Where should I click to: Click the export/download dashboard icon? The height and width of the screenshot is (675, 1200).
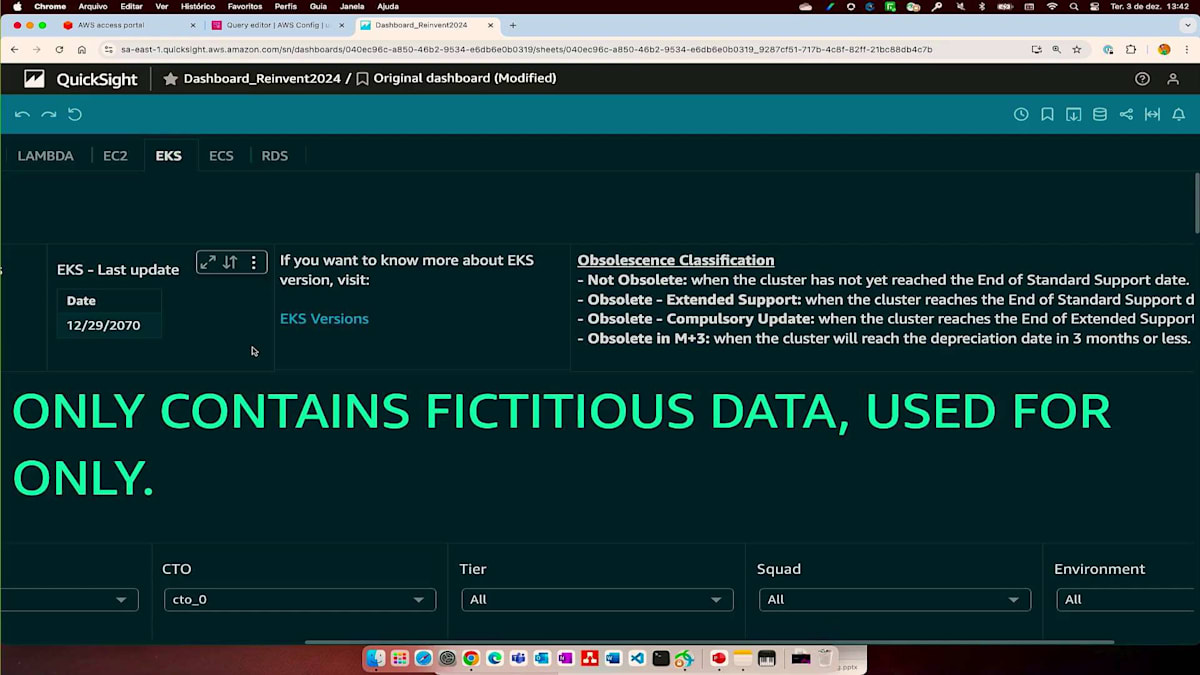(1073, 114)
